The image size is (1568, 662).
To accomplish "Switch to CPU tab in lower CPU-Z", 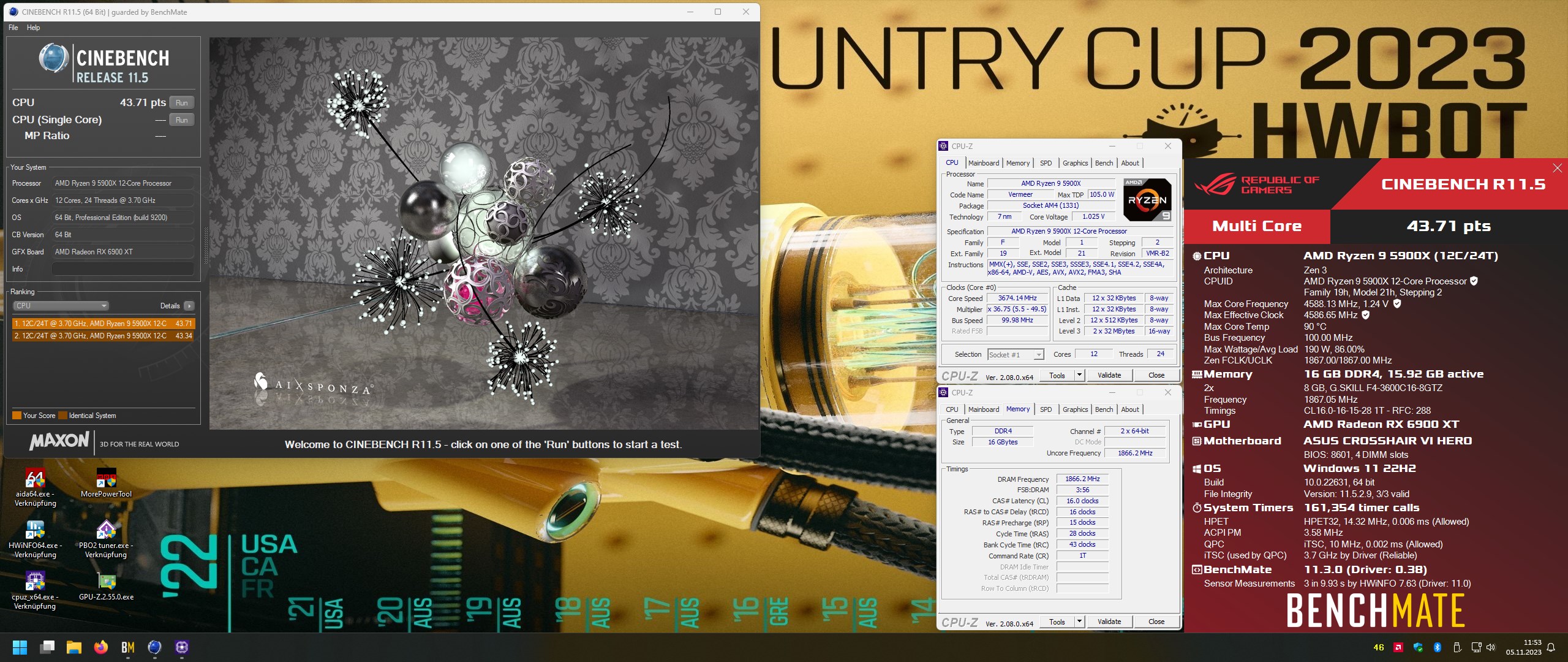I will (x=952, y=409).
